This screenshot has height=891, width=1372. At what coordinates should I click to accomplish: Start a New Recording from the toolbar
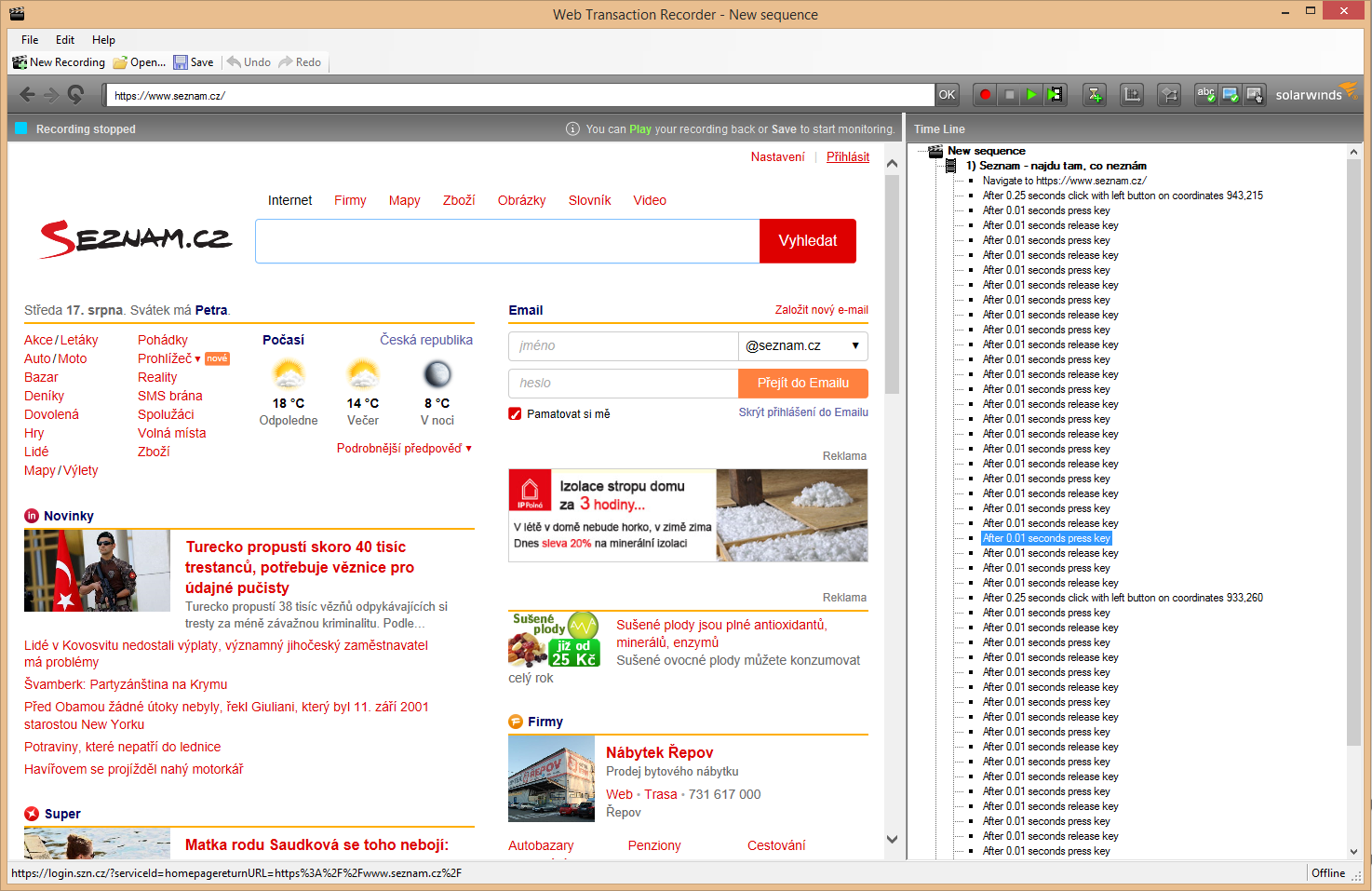tap(59, 62)
